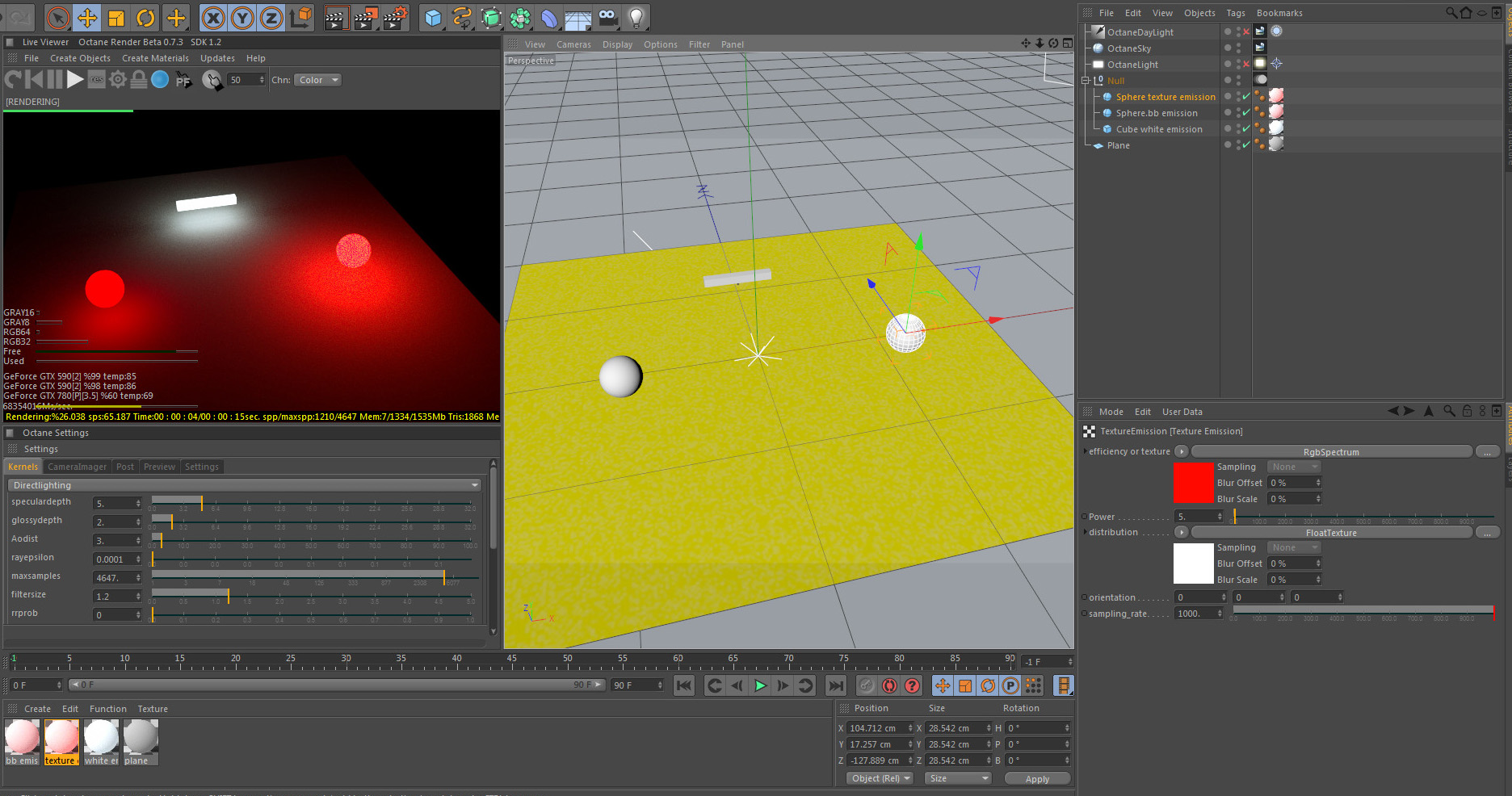1512x796 pixels.
Task: Open the FloatTexture Sampling dropdown
Action: 1293,547
